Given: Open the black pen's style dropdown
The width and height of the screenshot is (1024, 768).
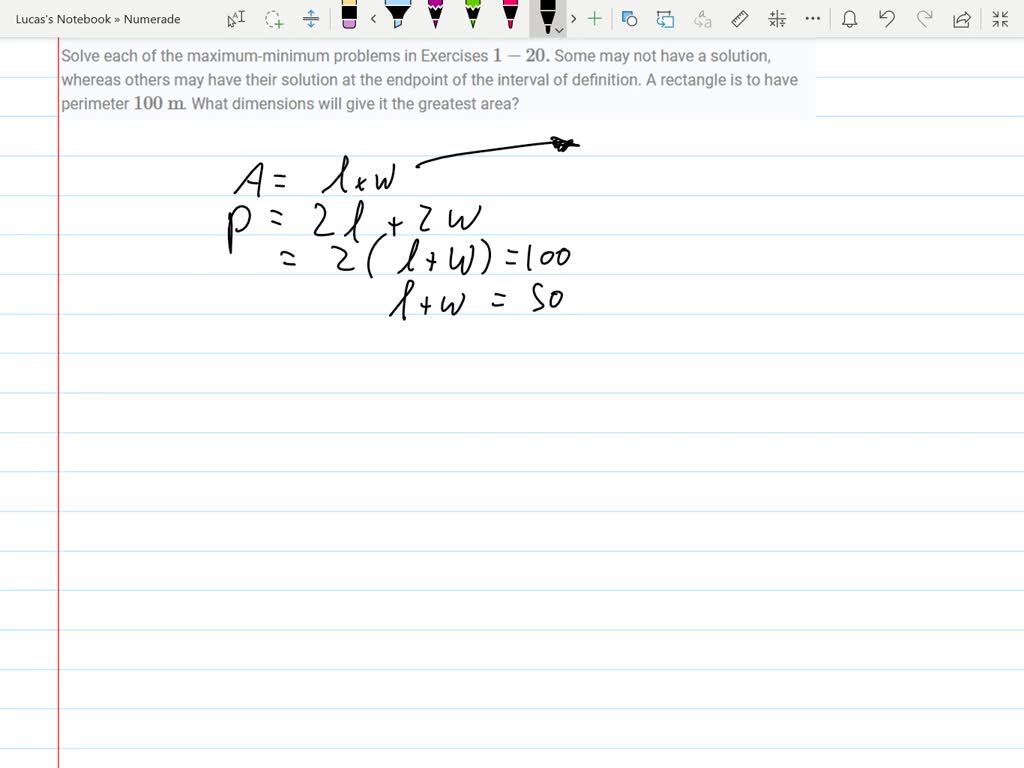Looking at the screenshot, I should click(x=561, y=25).
